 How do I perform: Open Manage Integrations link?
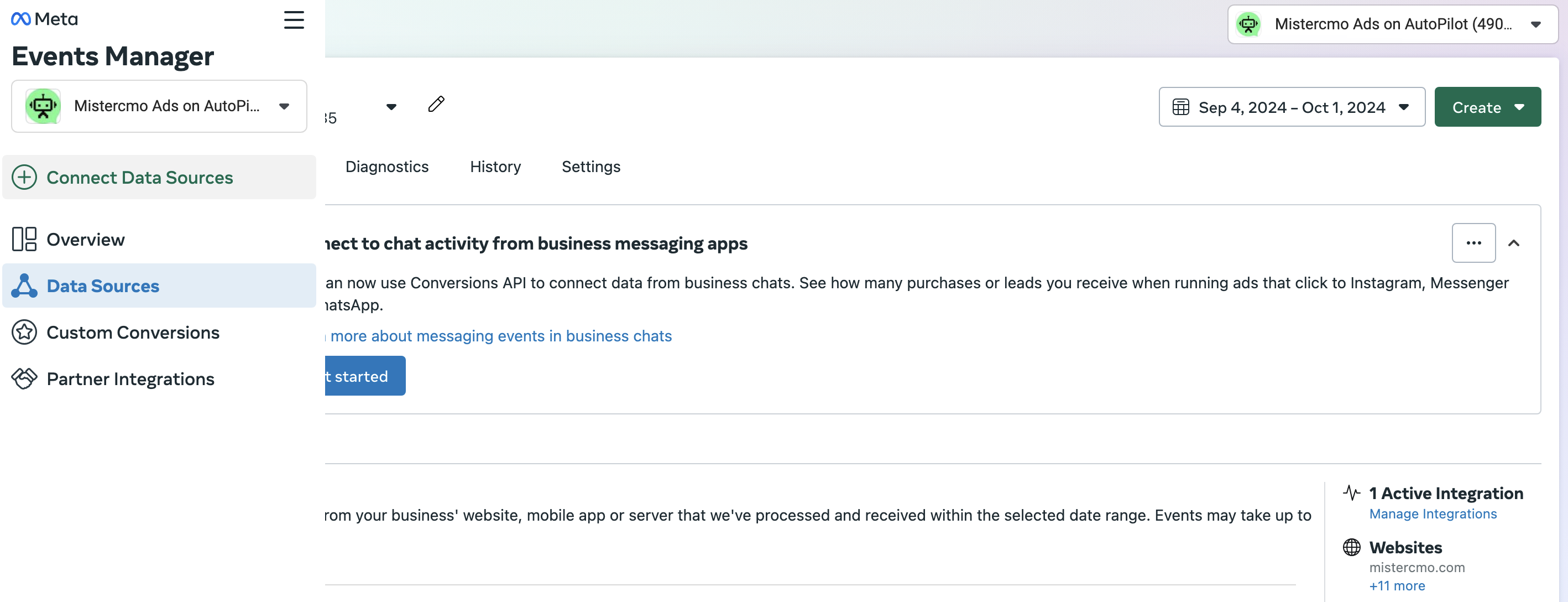(x=1432, y=513)
